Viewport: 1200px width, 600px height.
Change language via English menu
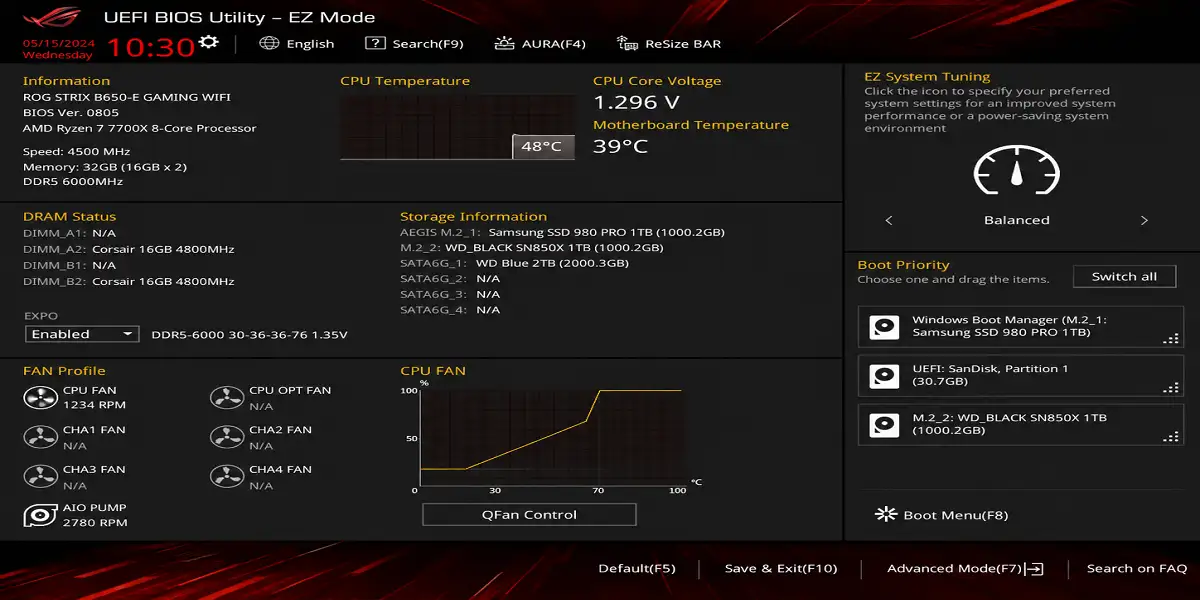coord(310,43)
